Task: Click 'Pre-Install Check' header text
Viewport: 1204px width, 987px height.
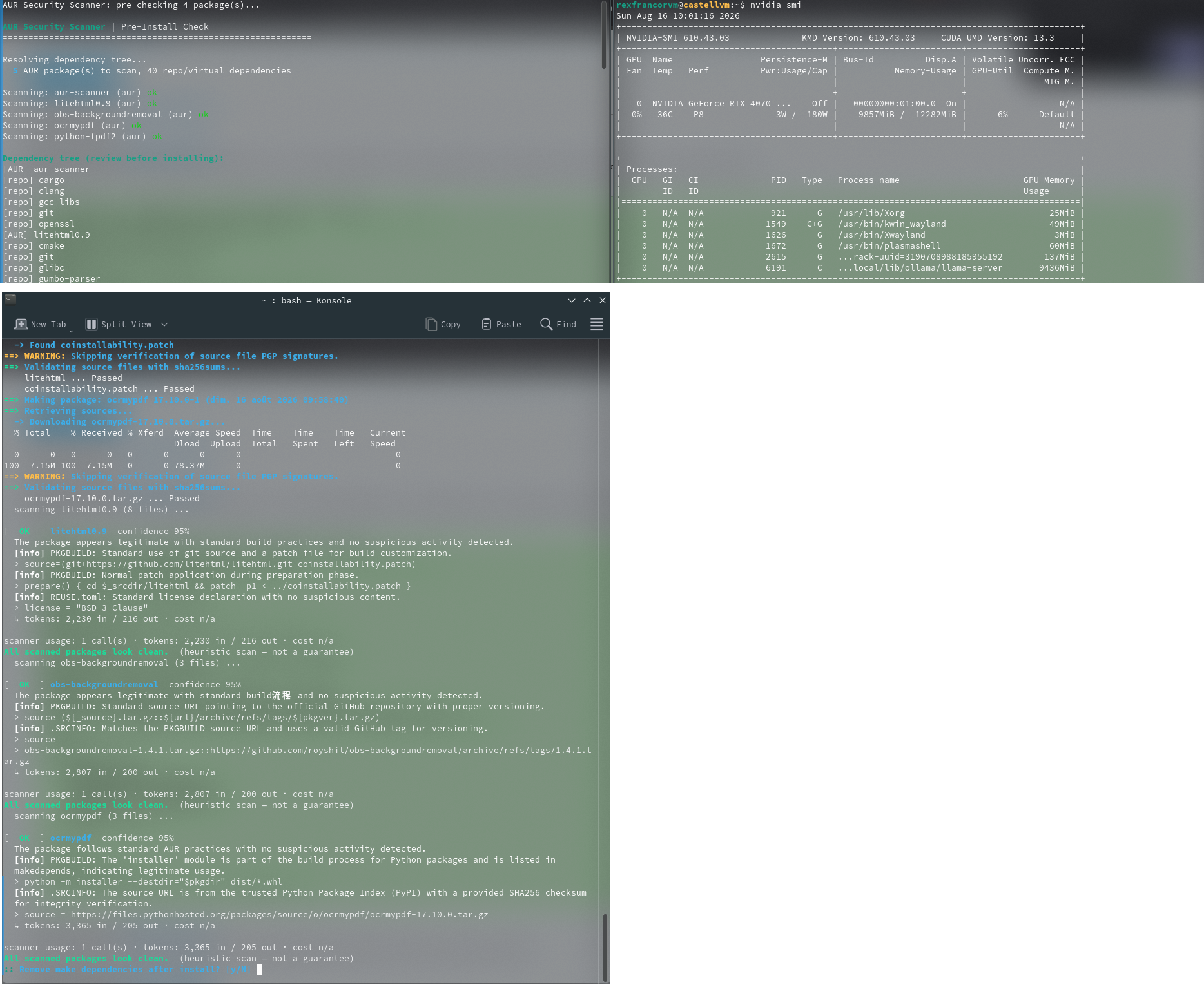Action: click(165, 26)
